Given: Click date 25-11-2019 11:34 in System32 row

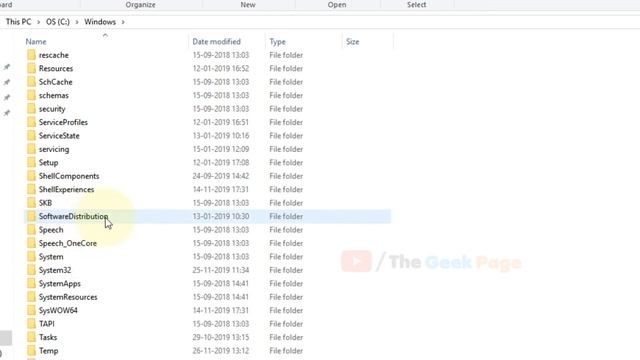Looking at the screenshot, I should [x=221, y=271].
